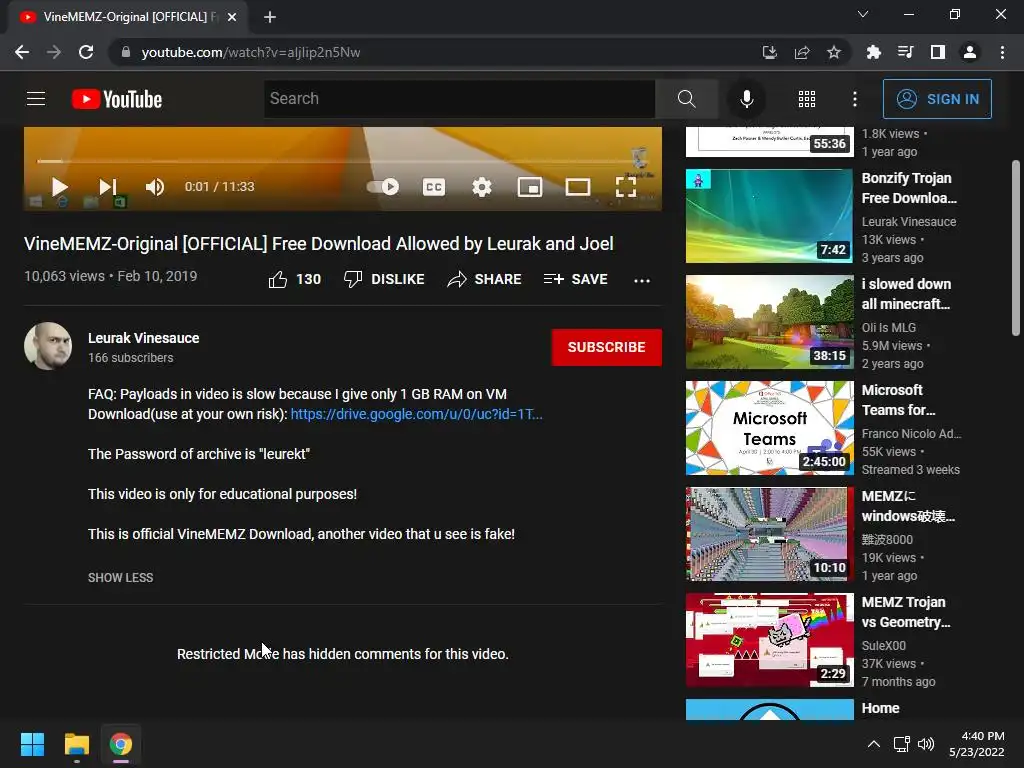The width and height of the screenshot is (1024, 768).
Task: Seek on the video progress bar
Action: pos(343,161)
